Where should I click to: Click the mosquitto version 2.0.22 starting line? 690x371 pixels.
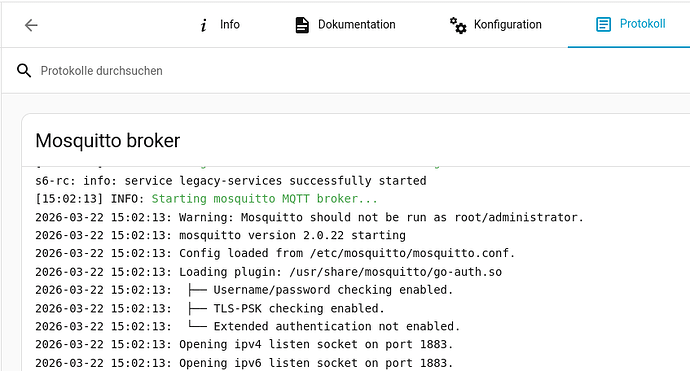click(220, 235)
